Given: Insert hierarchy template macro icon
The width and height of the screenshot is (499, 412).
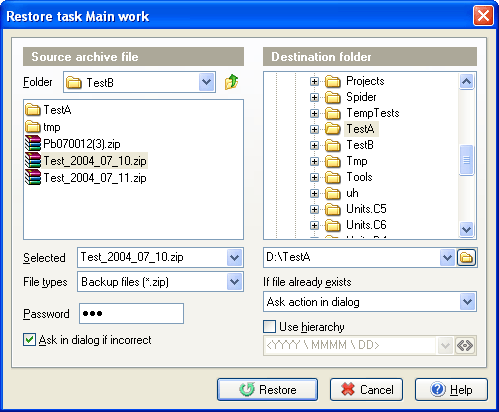Looking at the screenshot, I should [465, 345].
